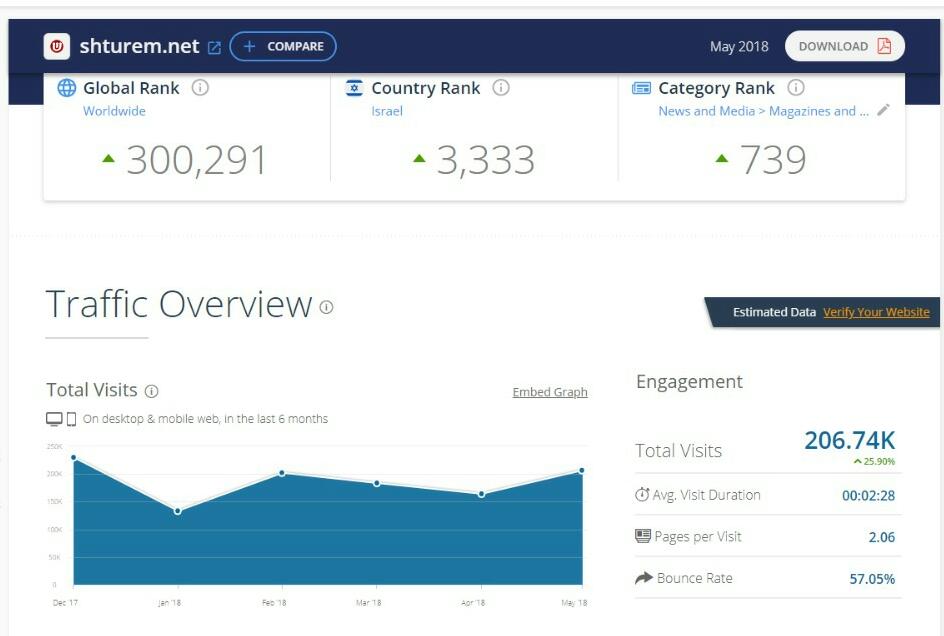Click the Israel flag icon

[x=354, y=88]
